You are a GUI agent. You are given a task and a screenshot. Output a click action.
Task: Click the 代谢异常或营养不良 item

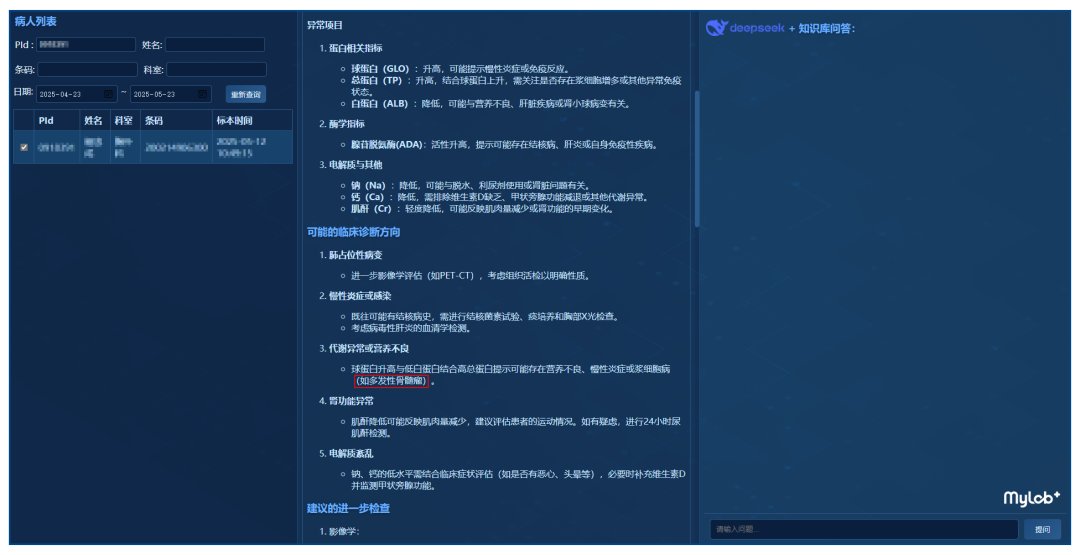[368, 348]
